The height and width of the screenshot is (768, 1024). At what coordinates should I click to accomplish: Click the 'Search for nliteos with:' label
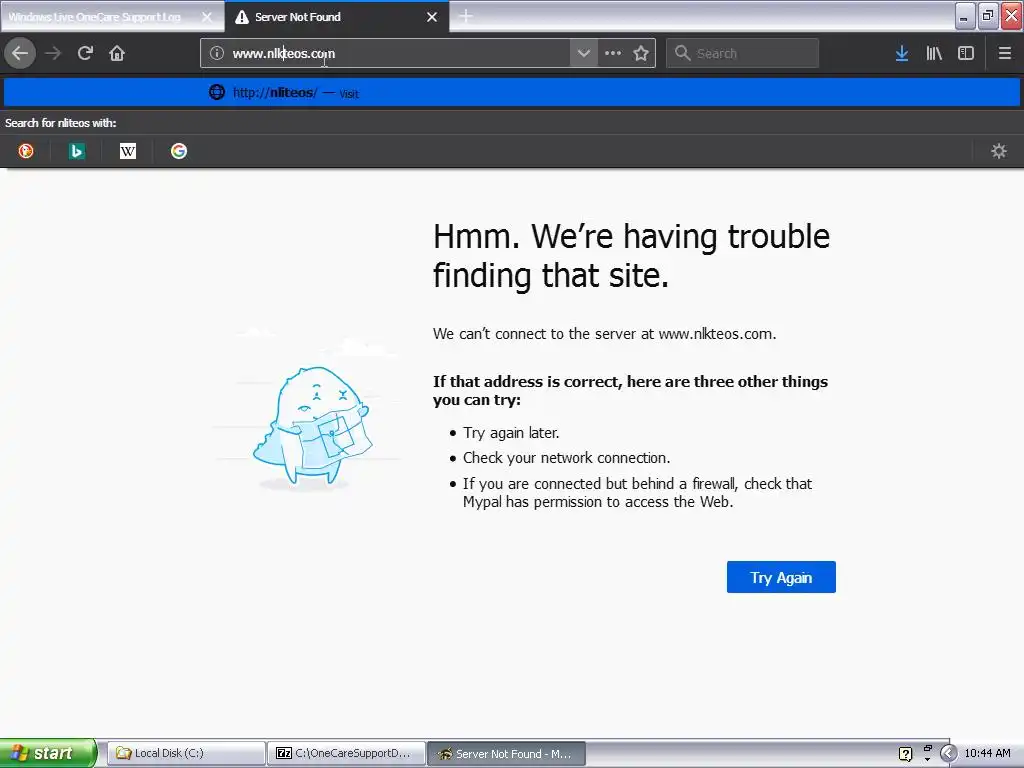[x=61, y=123]
